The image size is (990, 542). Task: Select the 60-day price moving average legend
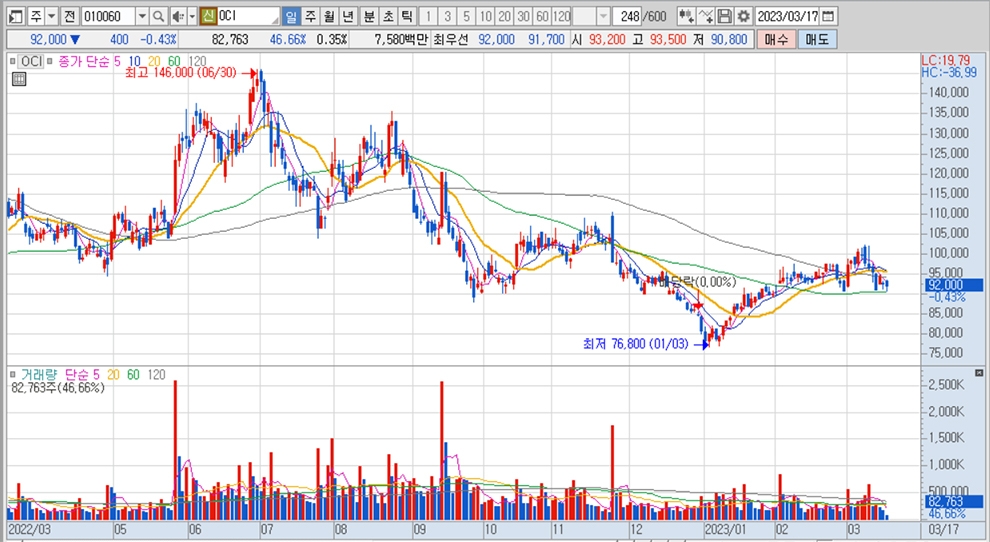tap(174, 61)
